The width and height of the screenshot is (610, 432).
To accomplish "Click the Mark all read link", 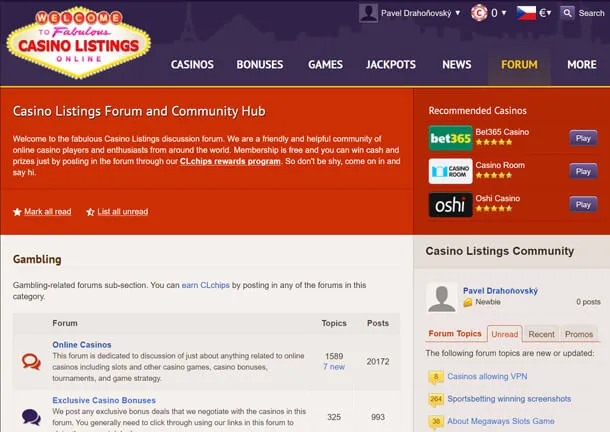I will tap(47, 212).
